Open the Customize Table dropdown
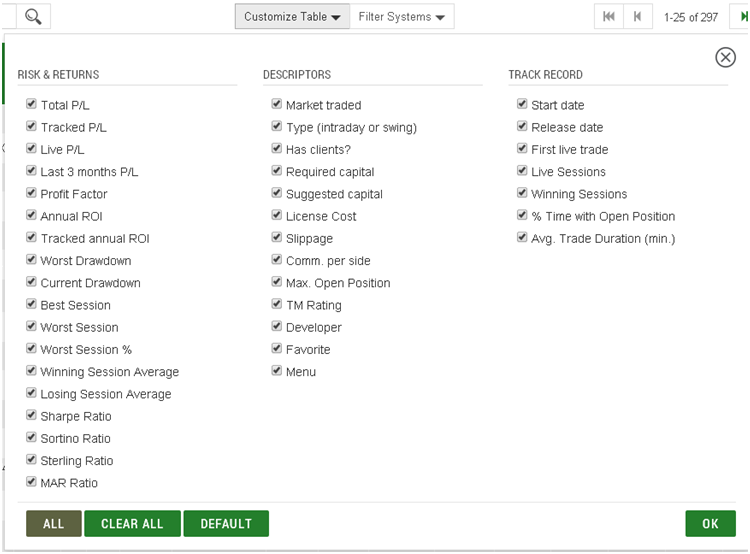The width and height of the screenshot is (750, 554). click(292, 17)
